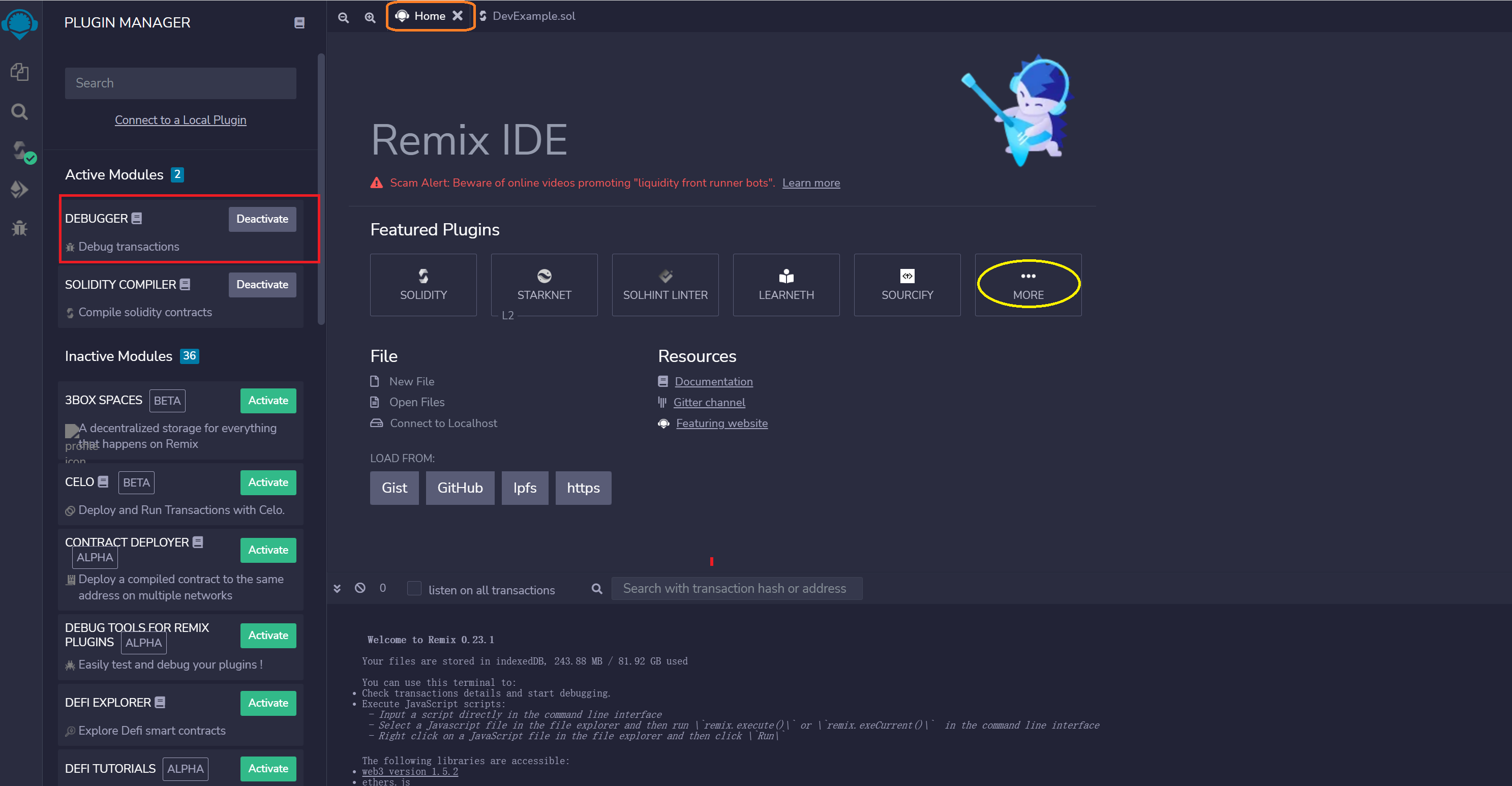Click terminal search magnifier icon

(x=597, y=588)
